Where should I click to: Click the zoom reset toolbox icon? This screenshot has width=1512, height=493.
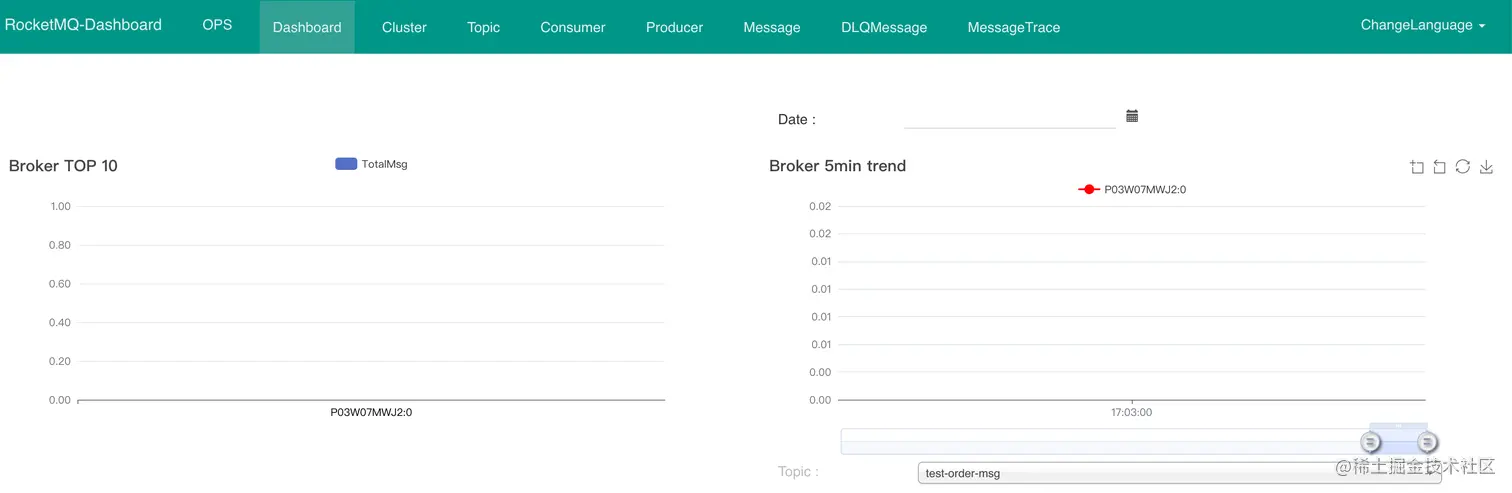click(1440, 167)
